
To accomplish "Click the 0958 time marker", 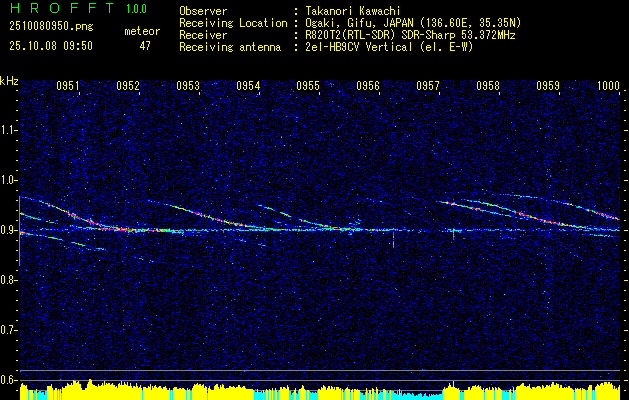I will pyautogui.click(x=488, y=85).
